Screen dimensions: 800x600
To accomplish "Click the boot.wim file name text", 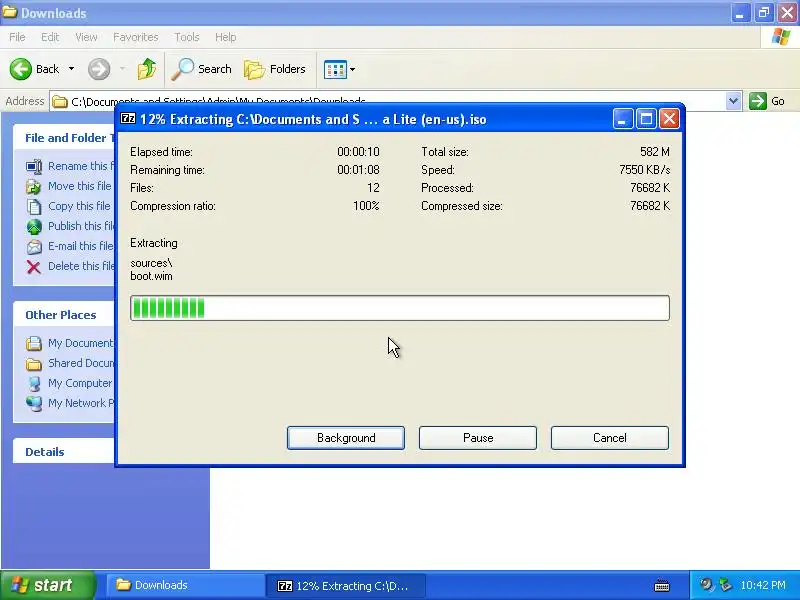I will (x=152, y=276).
